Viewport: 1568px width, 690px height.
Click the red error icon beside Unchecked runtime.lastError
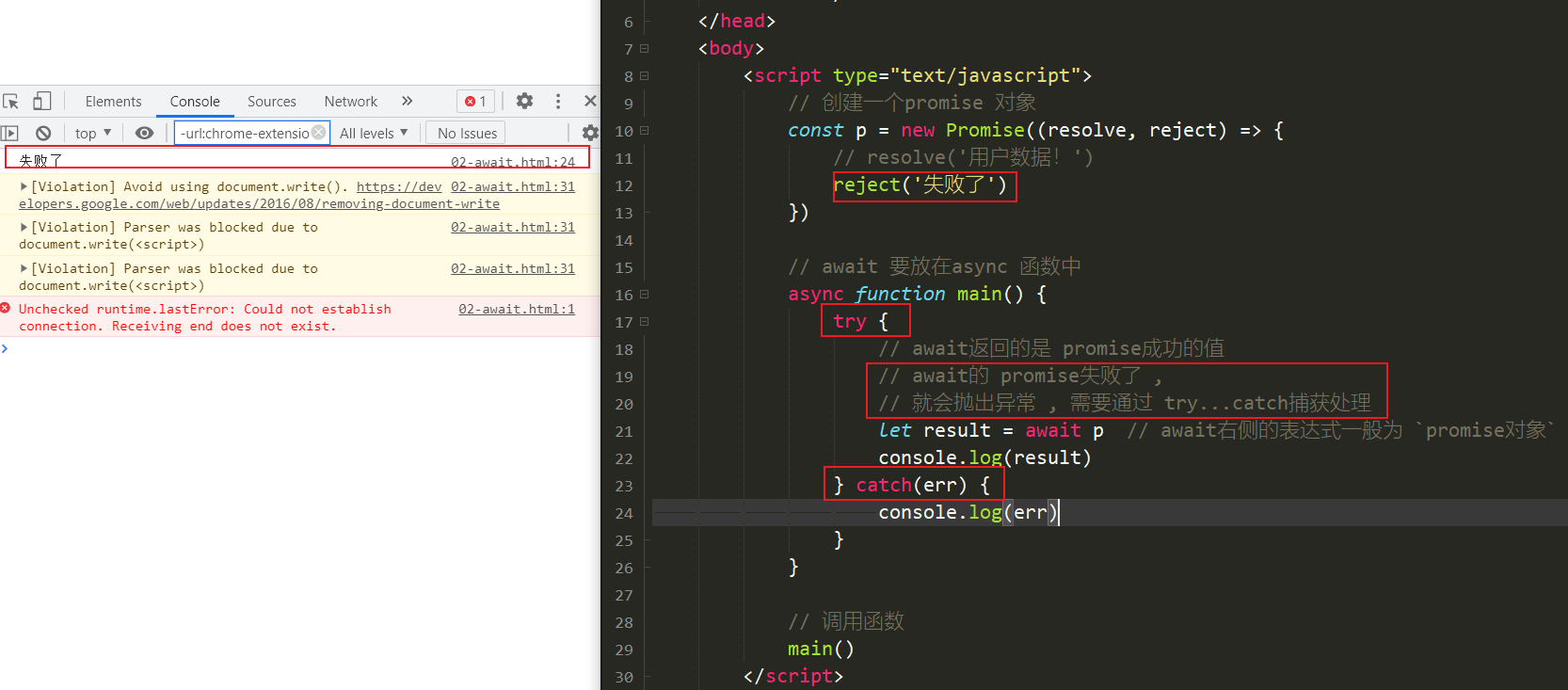(x=6, y=308)
